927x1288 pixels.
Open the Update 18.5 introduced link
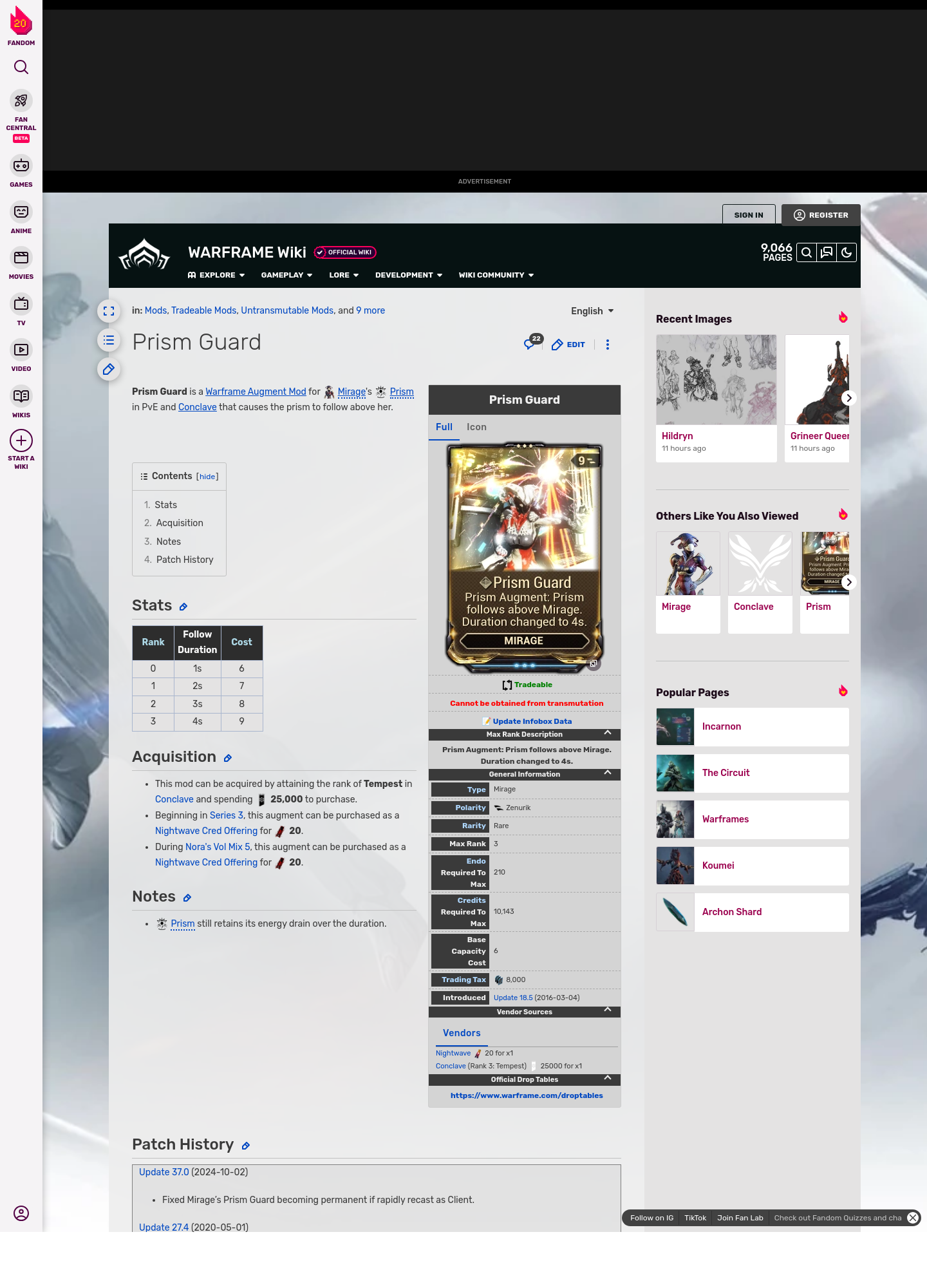513,998
